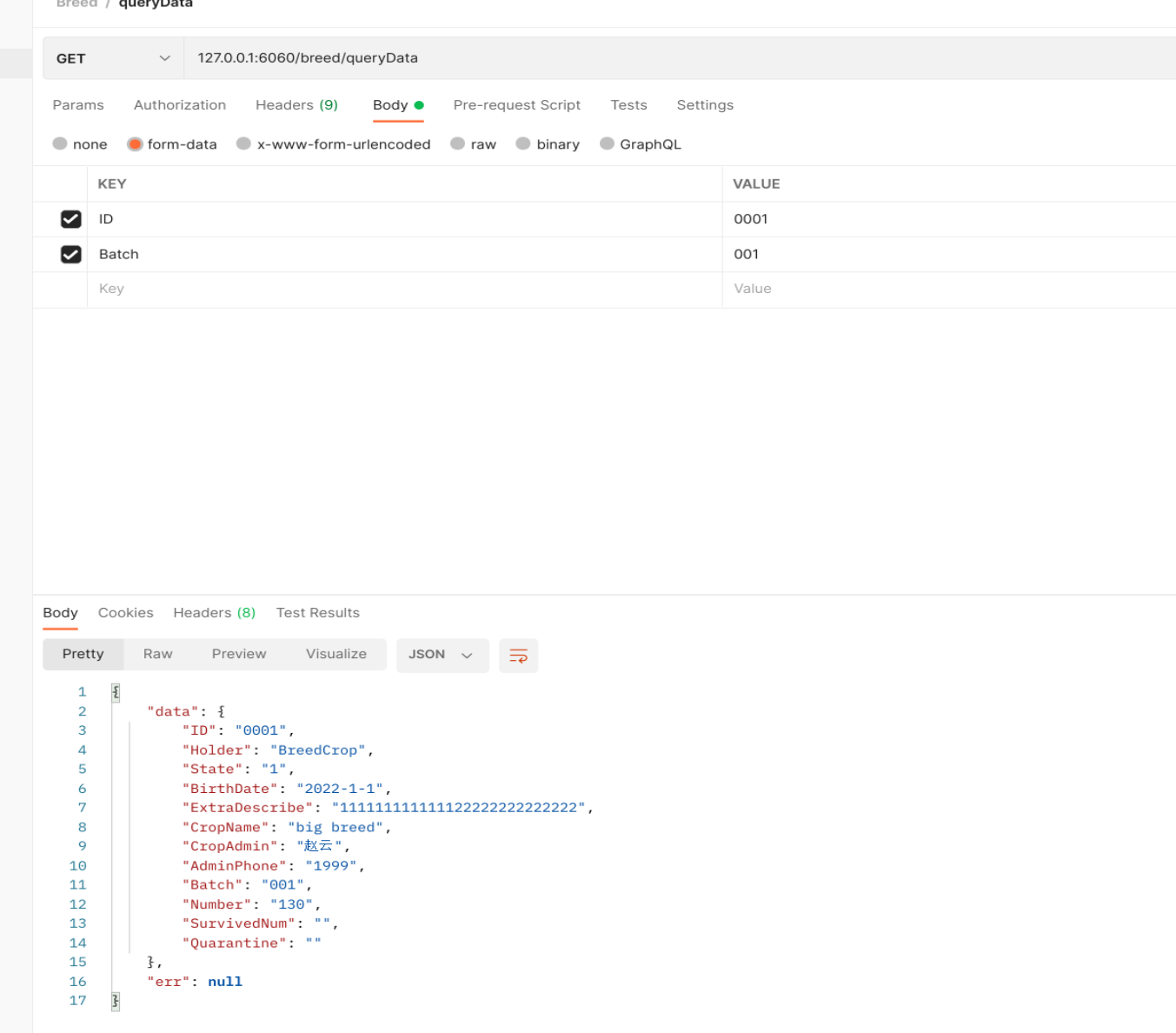
Task: Collapse the root JSON object at line 1
Action: pos(116,692)
